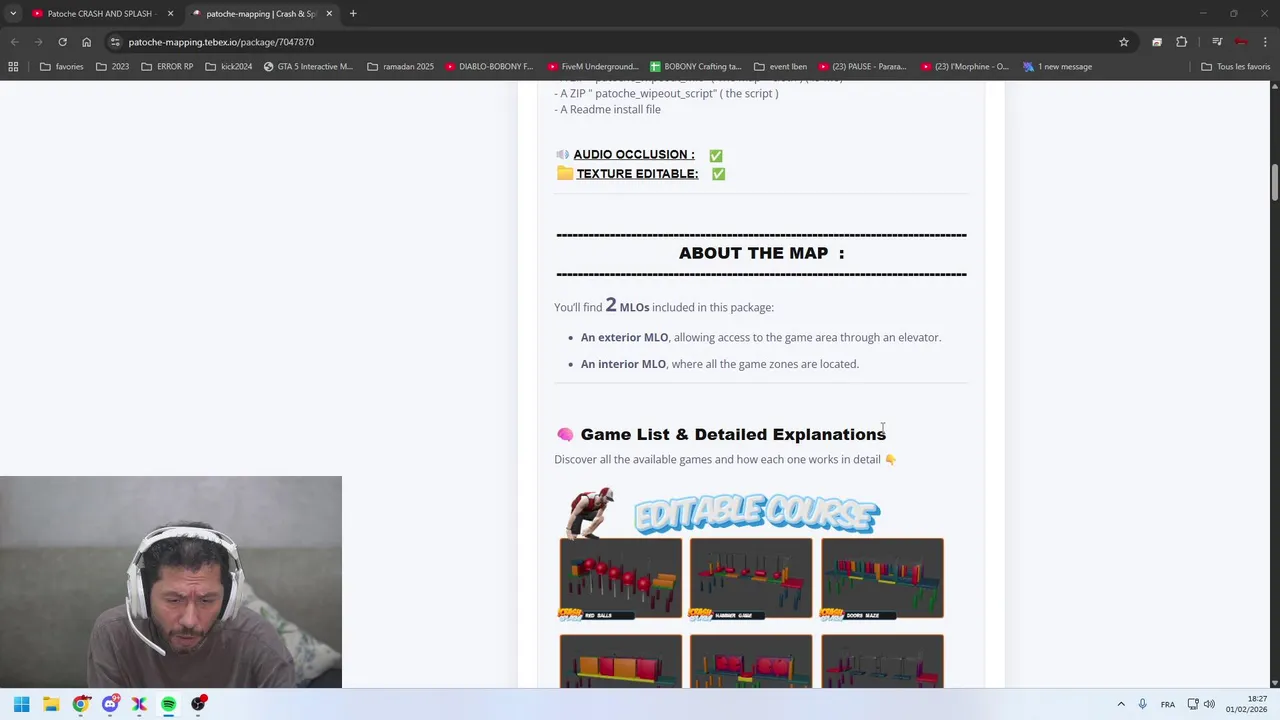This screenshot has width=1280, height=720.
Task: Close the patoche-mapping tab
Action: pos(329,14)
